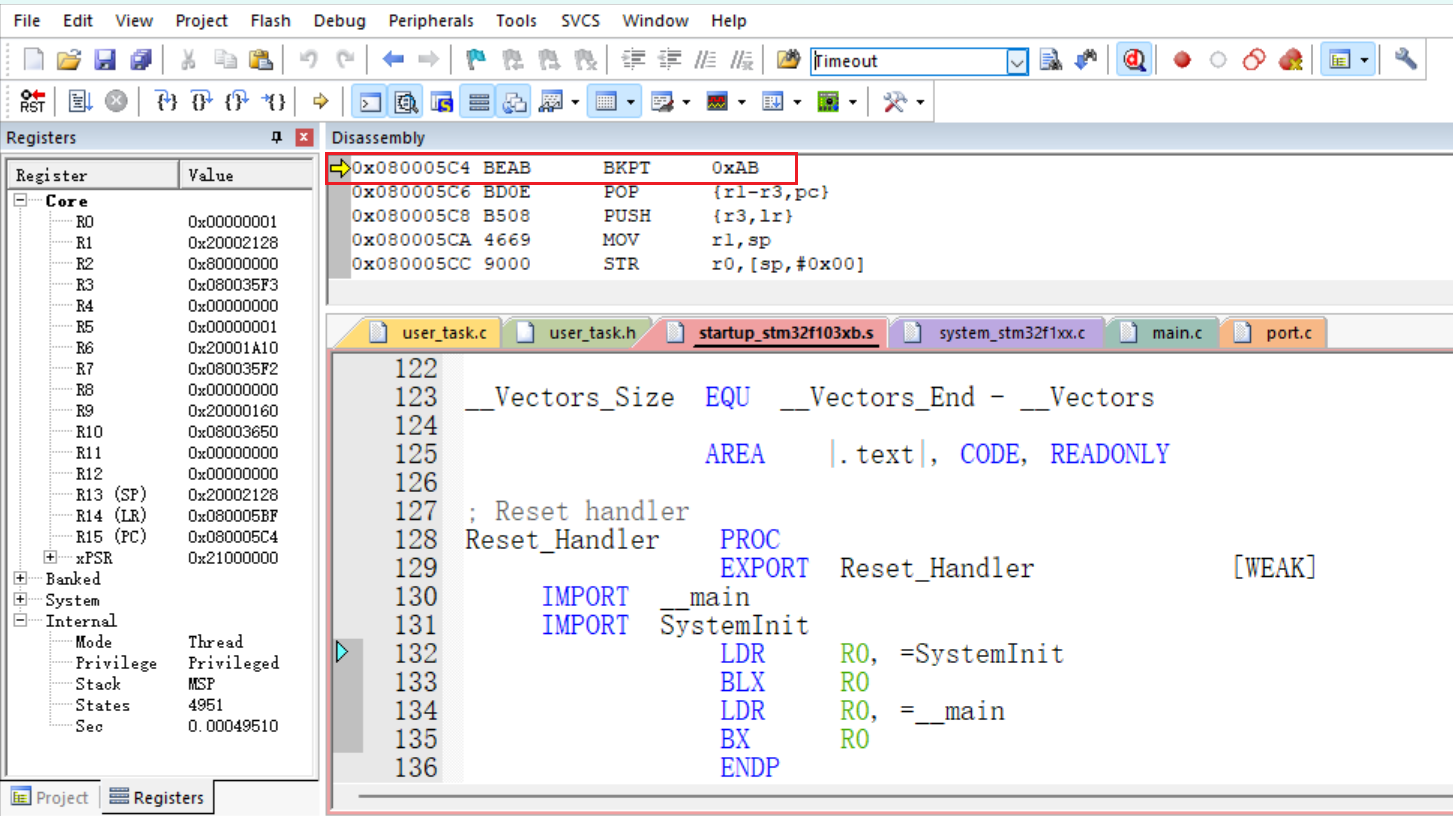Expand the Banked registers group
The height and width of the screenshot is (816, 1453).
pyautogui.click(x=21, y=578)
